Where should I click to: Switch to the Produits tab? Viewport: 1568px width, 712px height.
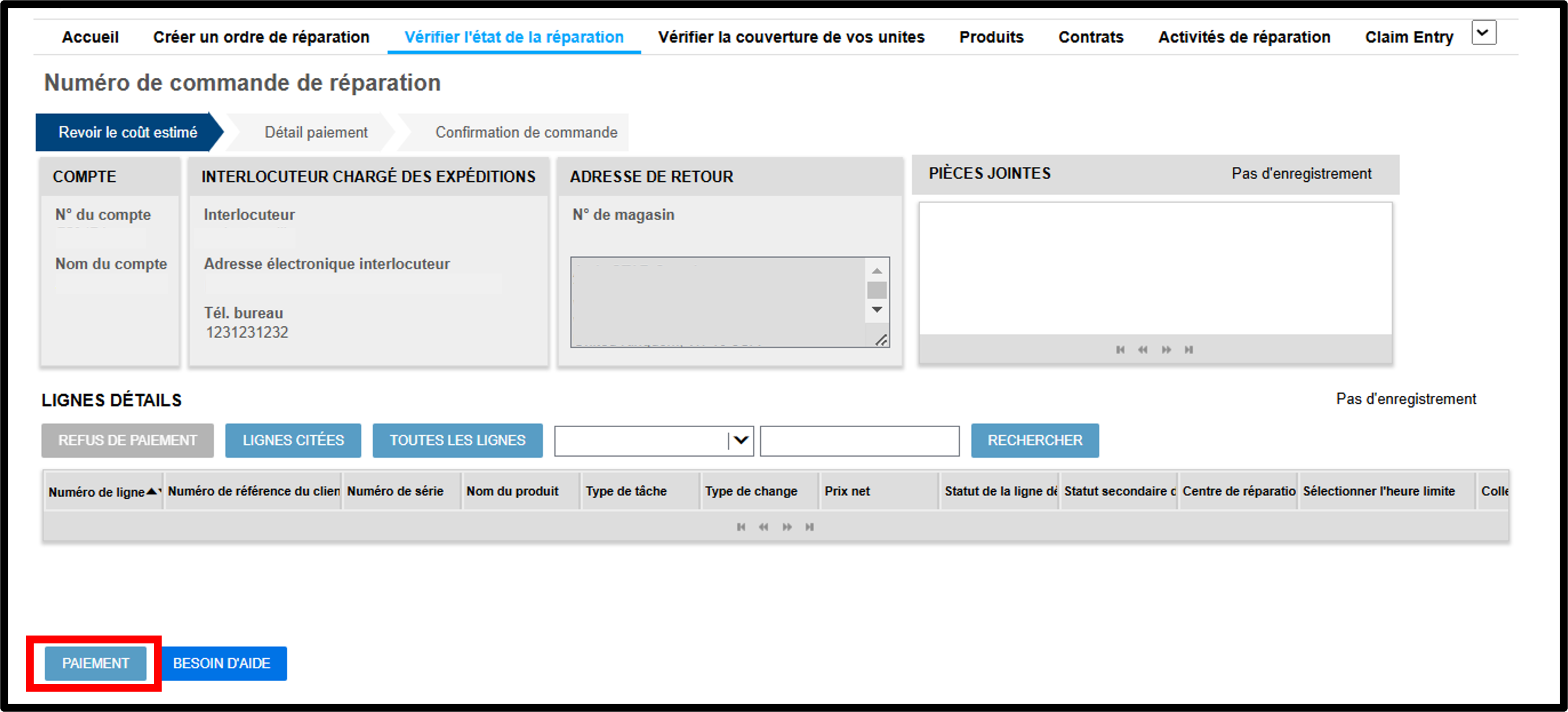coord(991,37)
